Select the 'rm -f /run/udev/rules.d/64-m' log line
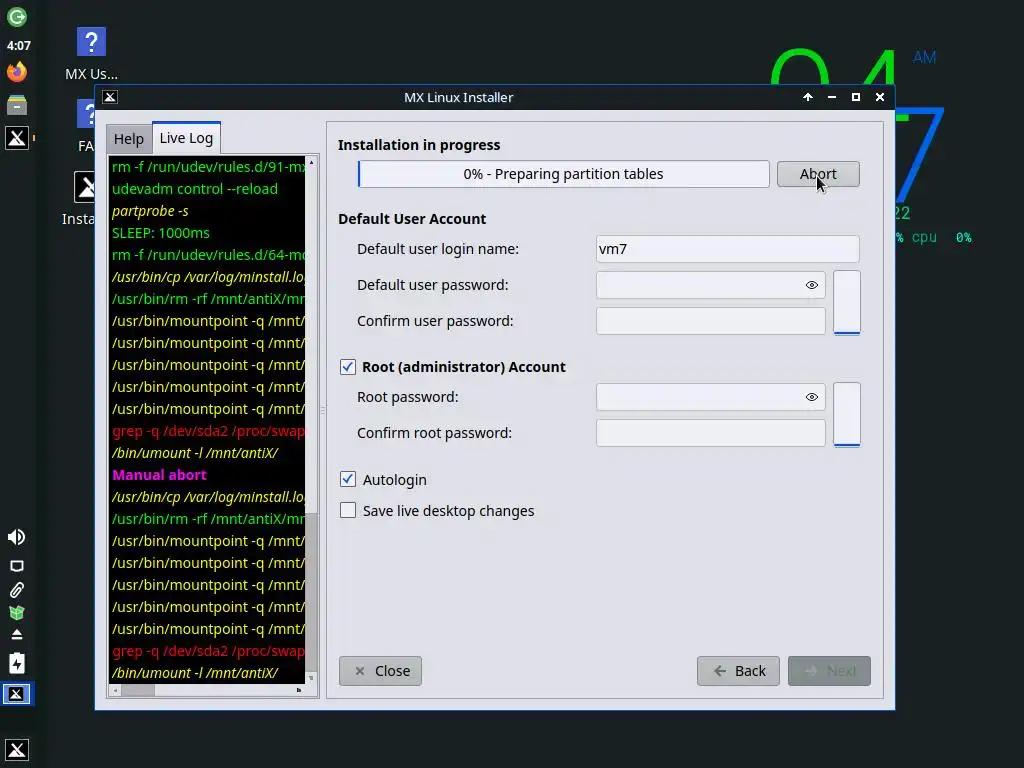 pyautogui.click(x=208, y=255)
